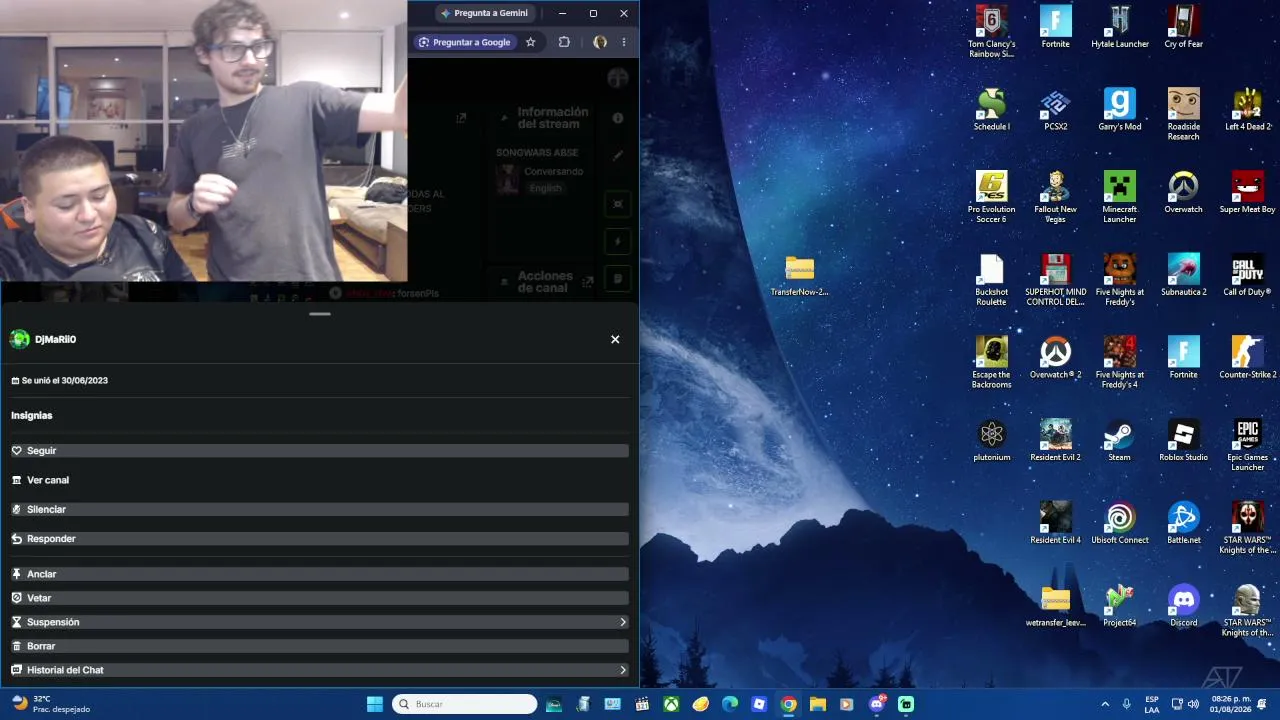This screenshot has width=1280, height=720.
Task: Click the Insignias heading
Action: [x=32, y=415]
